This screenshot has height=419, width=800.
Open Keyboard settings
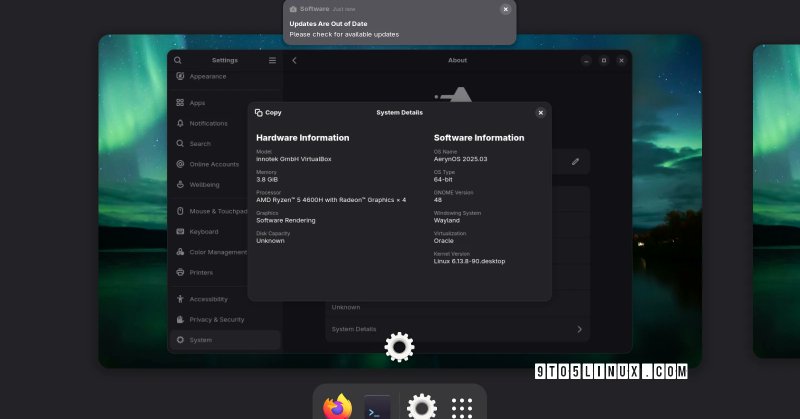point(225,232)
